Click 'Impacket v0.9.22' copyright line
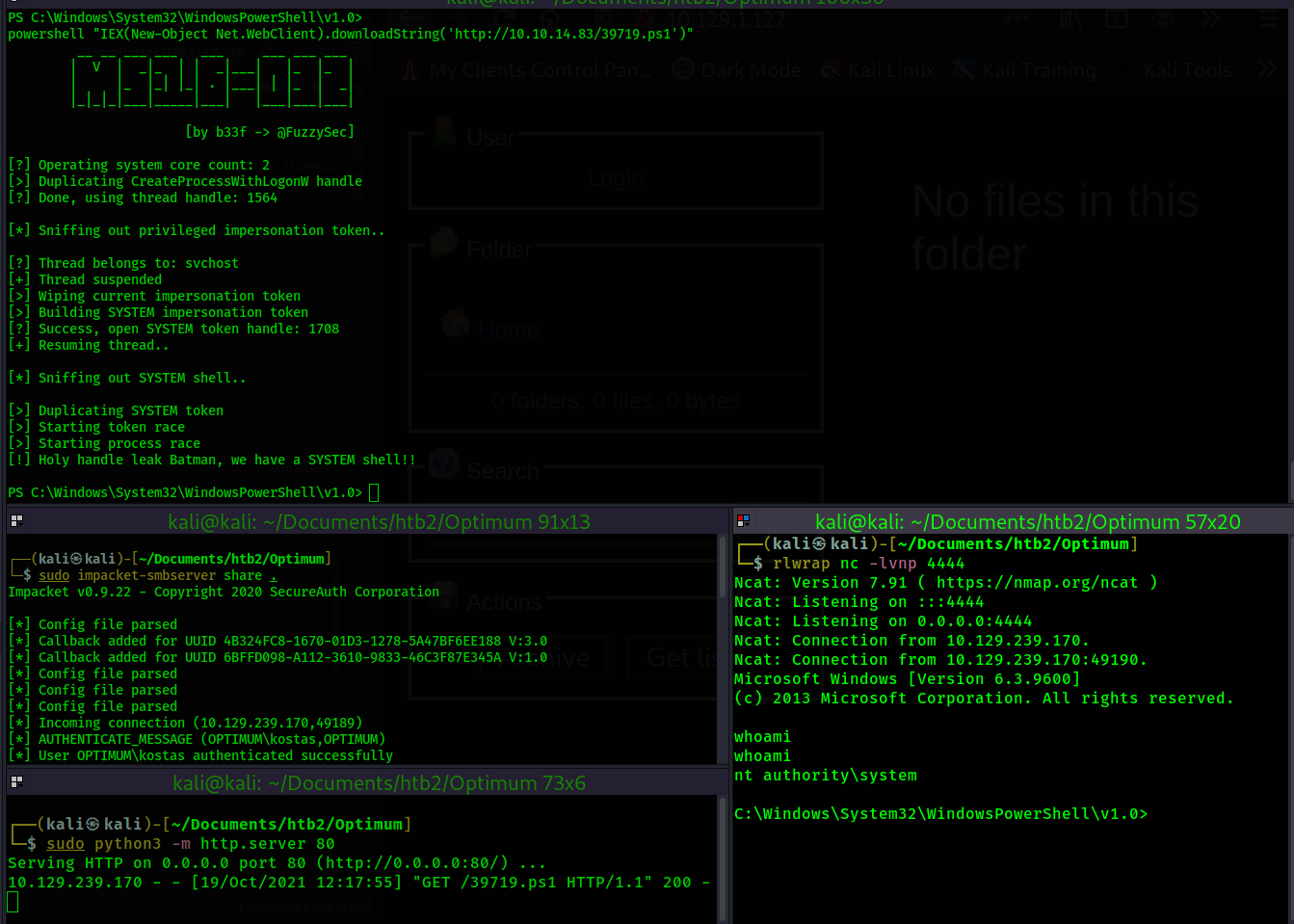 224,592
